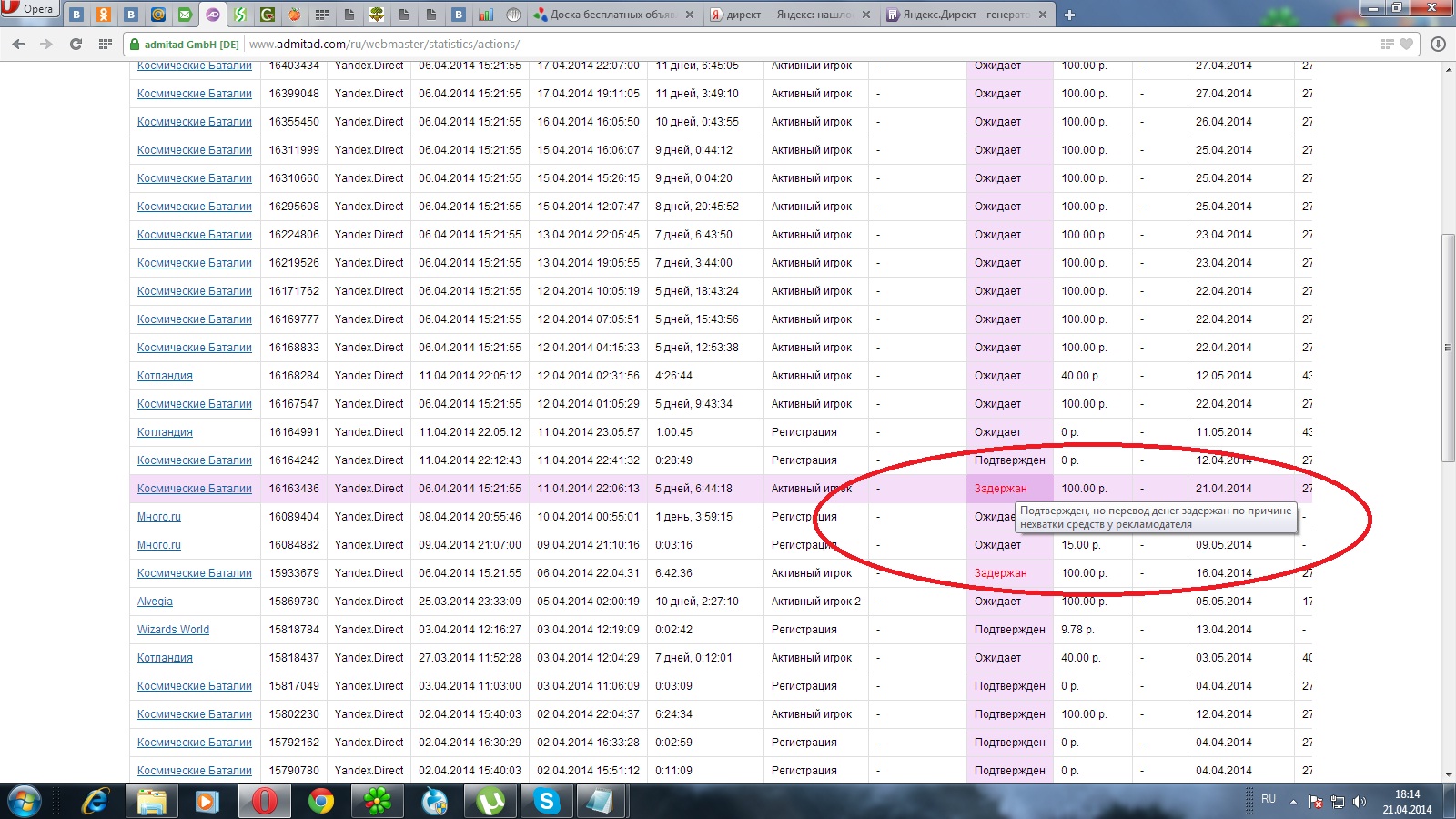This screenshot has width=1456, height=819.
Task: Click Задержан status in row 16163436
Action: 1000,489
